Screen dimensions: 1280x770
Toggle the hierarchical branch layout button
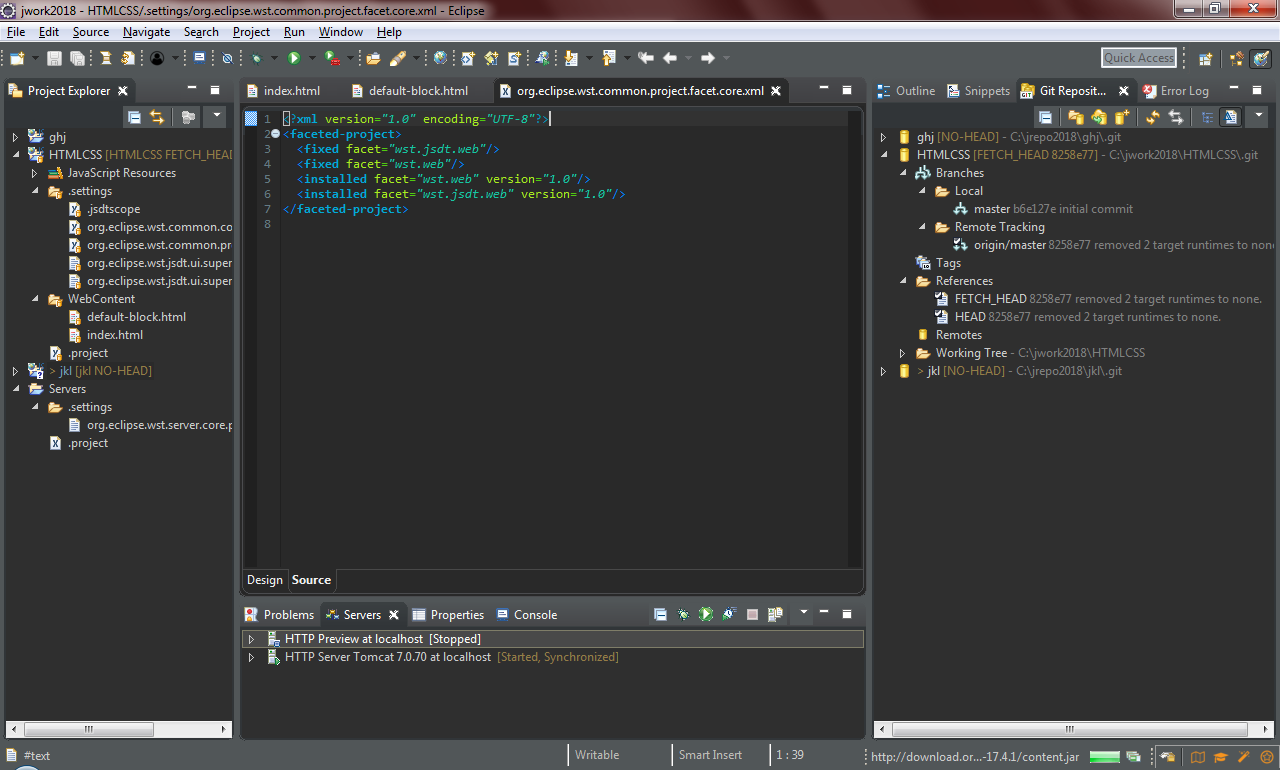[x=1208, y=117]
